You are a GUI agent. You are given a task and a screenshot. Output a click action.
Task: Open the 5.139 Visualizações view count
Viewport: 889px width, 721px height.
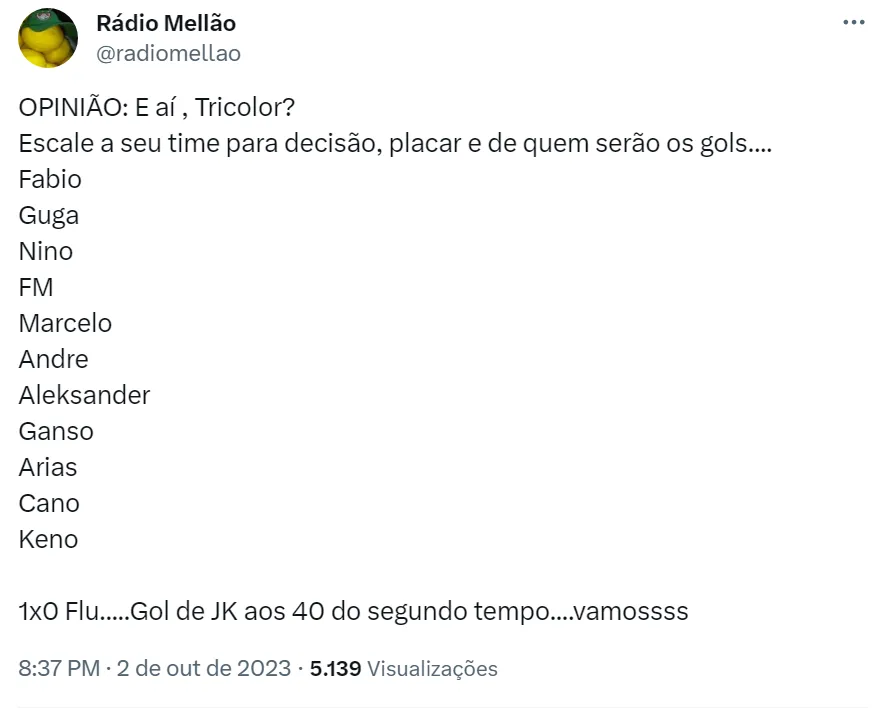[x=403, y=668]
